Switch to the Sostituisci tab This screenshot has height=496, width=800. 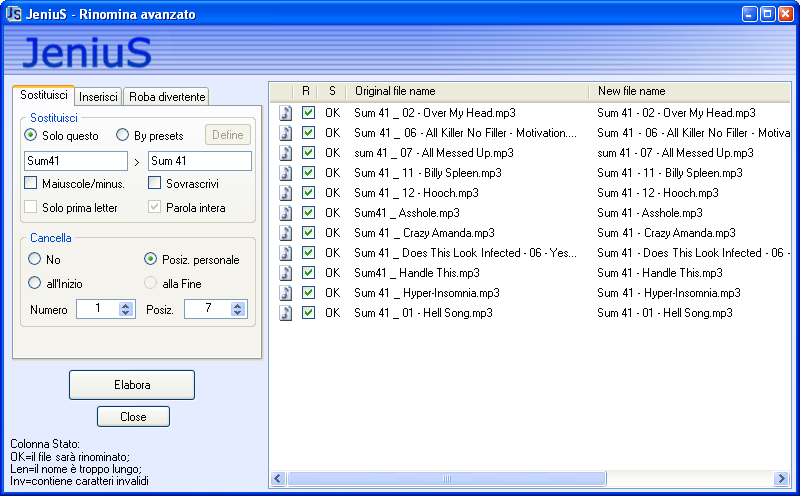[x=44, y=95]
